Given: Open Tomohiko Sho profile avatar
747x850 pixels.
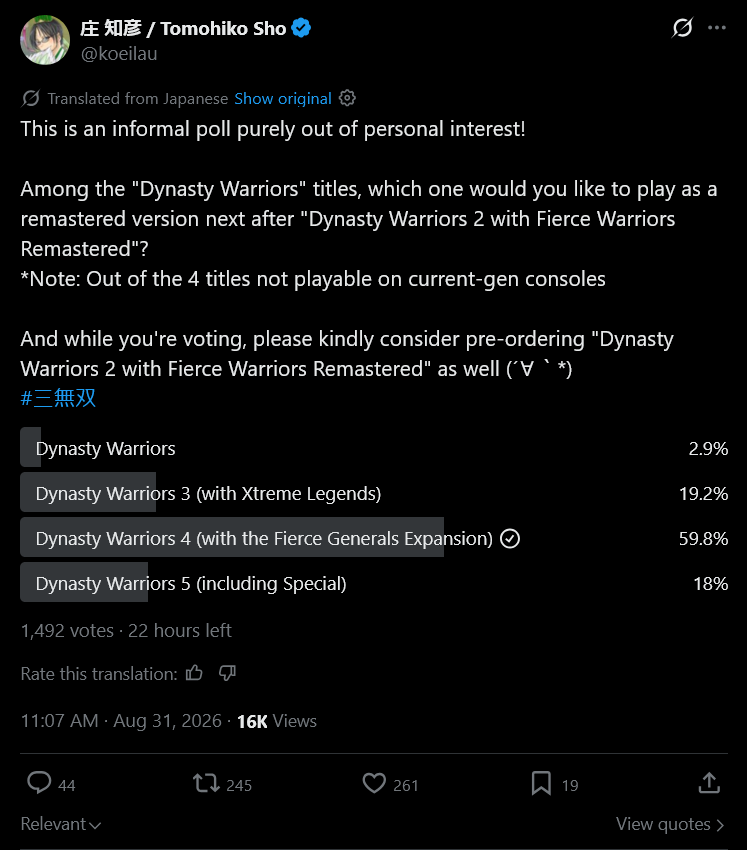Looking at the screenshot, I should tap(45, 40).
